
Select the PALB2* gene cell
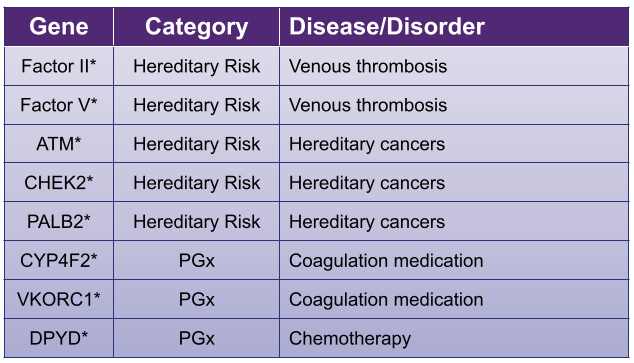tap(59, 222)
